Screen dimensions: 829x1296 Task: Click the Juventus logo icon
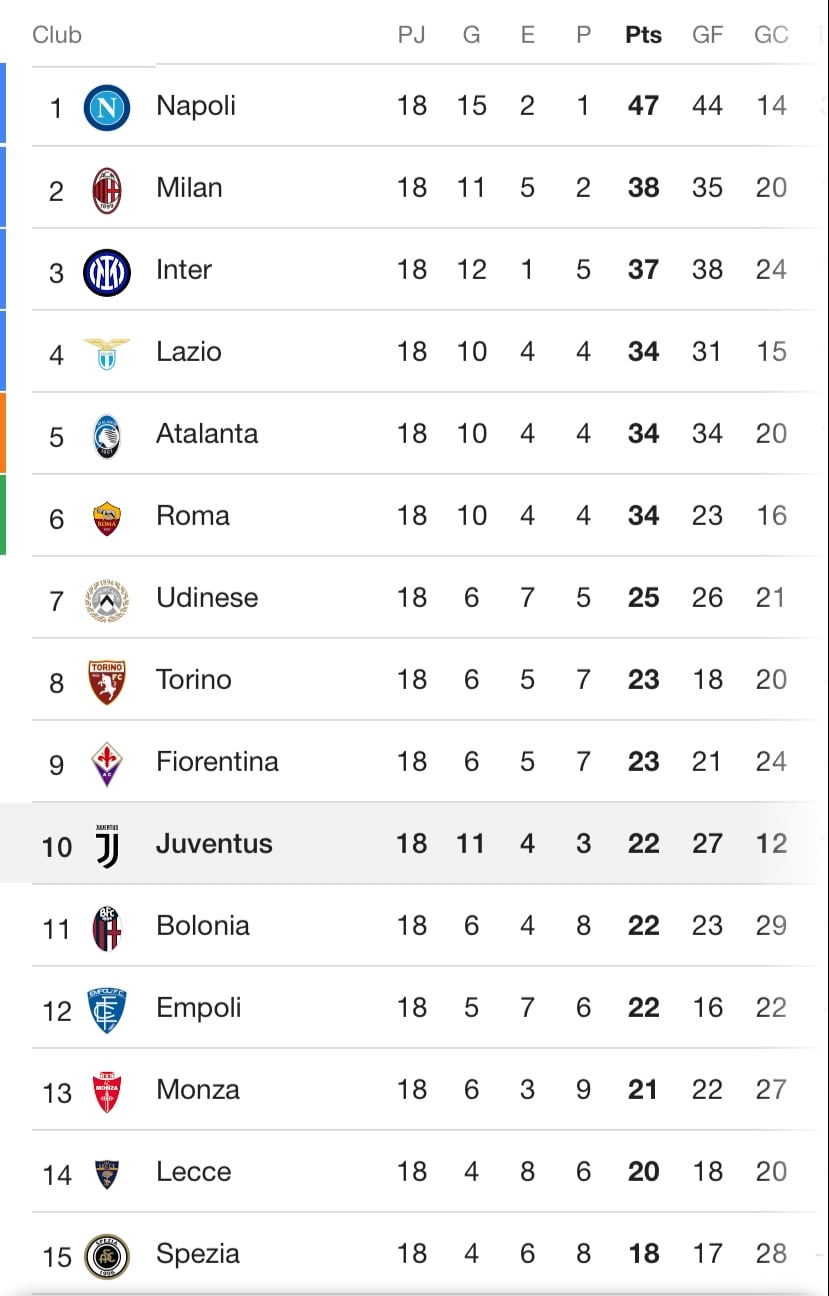106,845
